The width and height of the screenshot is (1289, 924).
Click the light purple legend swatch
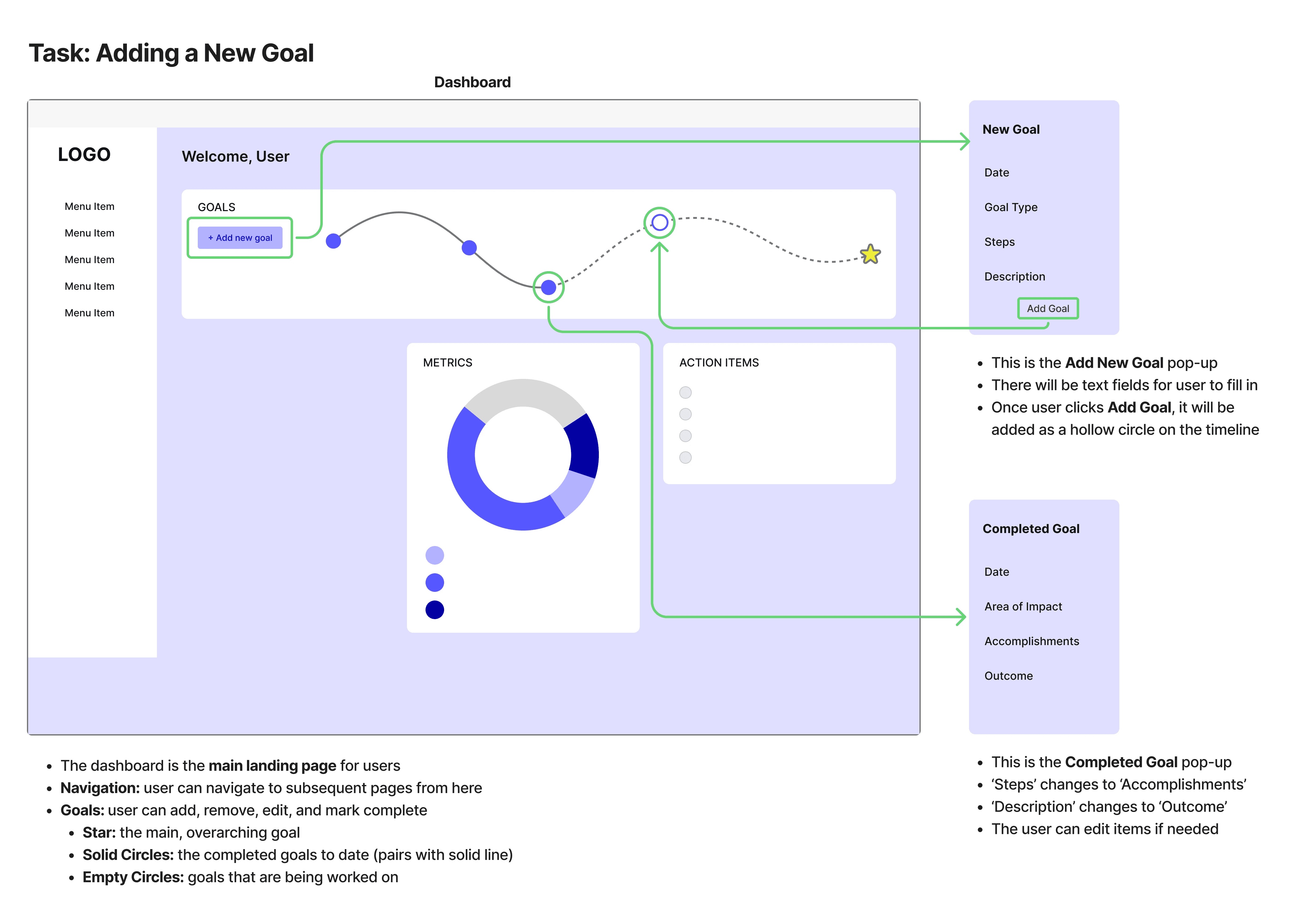pos(434,555)
